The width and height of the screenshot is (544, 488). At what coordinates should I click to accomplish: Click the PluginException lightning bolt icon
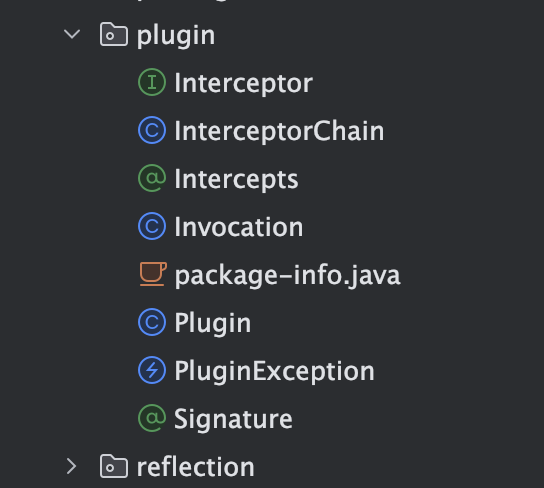(x=152, y=370)
